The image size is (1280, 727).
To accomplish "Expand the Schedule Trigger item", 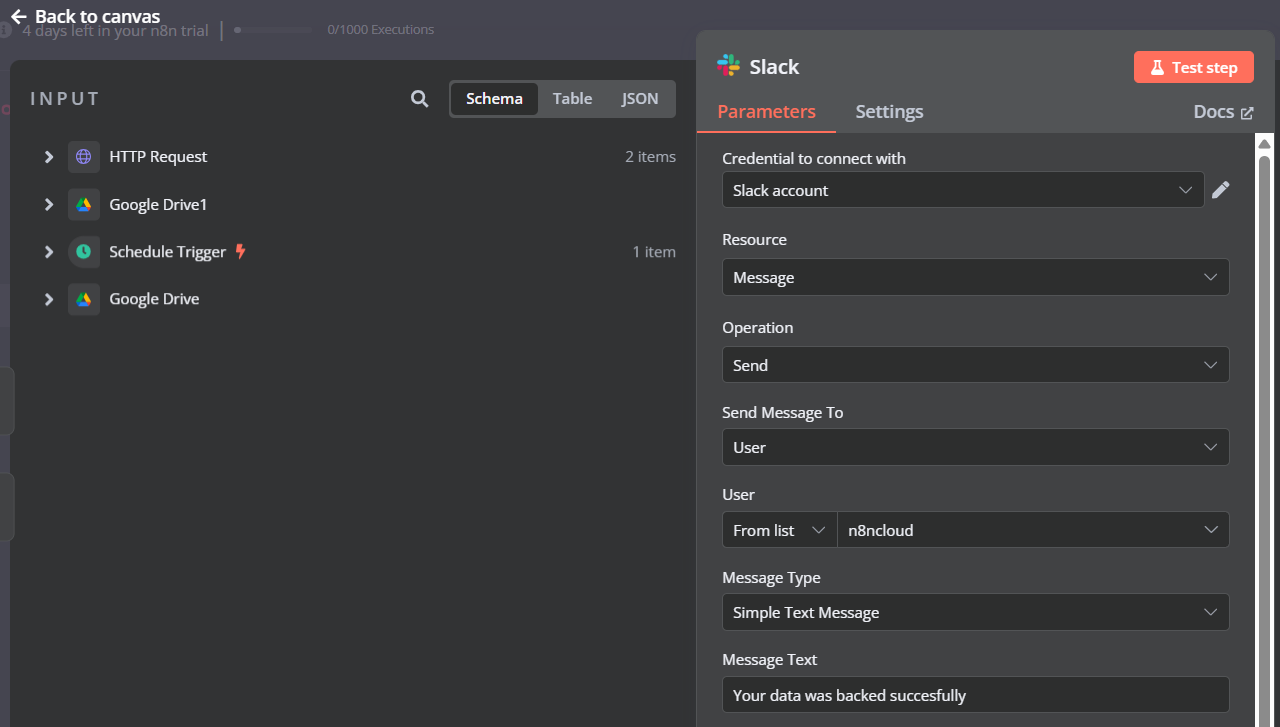I will coord(48,251).
